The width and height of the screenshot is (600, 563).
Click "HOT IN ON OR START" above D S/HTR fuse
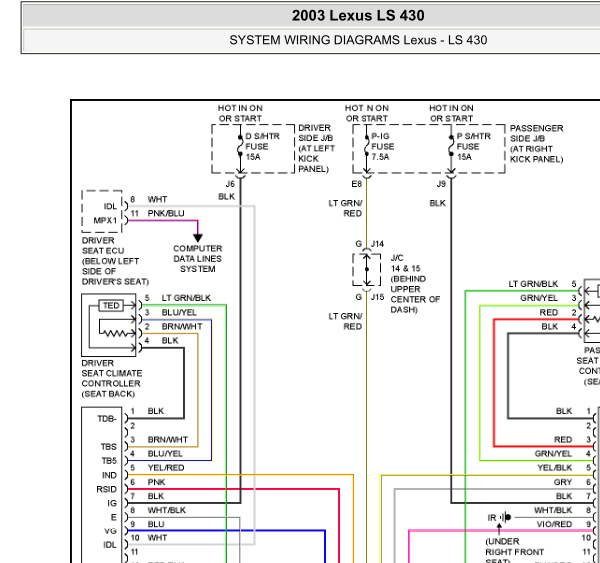tap(240, 113)
